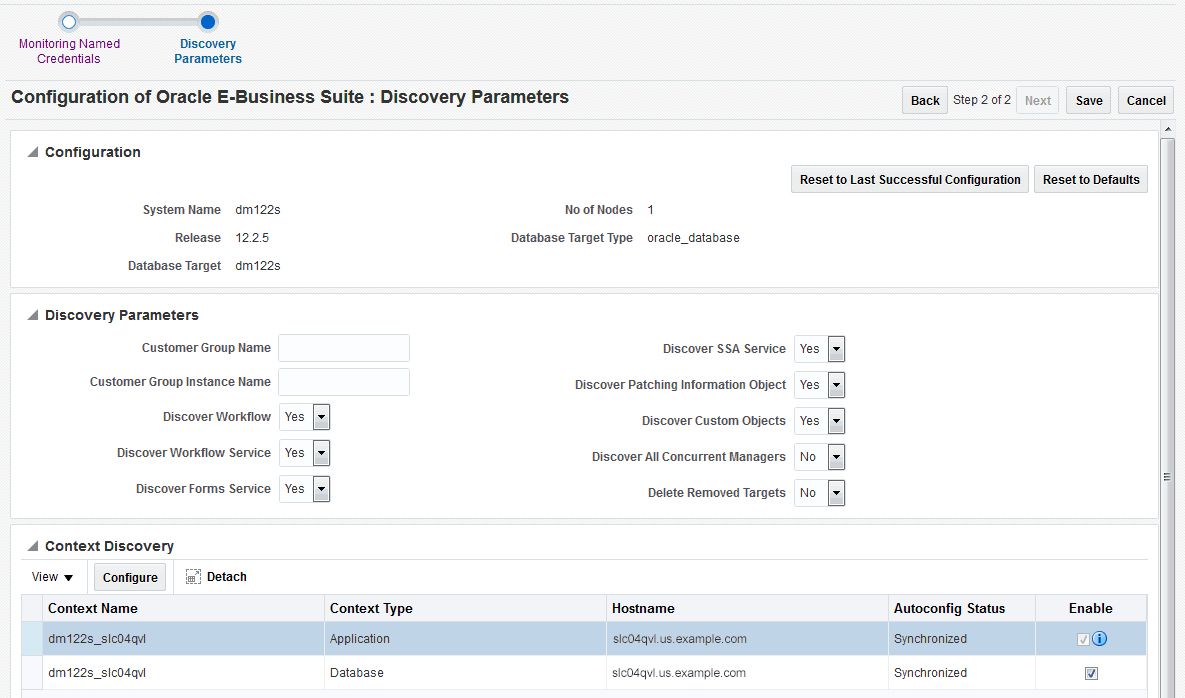The height and width of the screenshot is (698, 1185).
Task: Click hostname cell in the Application row
Action: pos(747,639)
